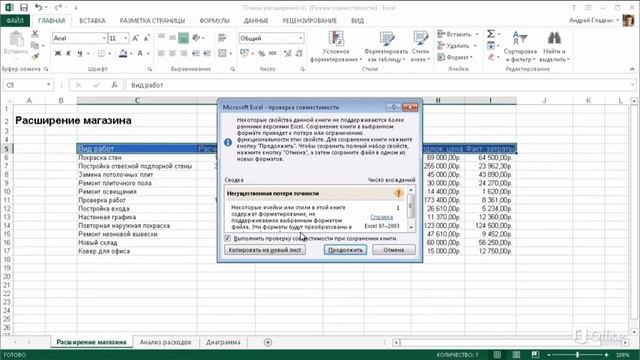Click the zoom slider in status bar
The height and width of the screenshot is (360, 640).
578,355
